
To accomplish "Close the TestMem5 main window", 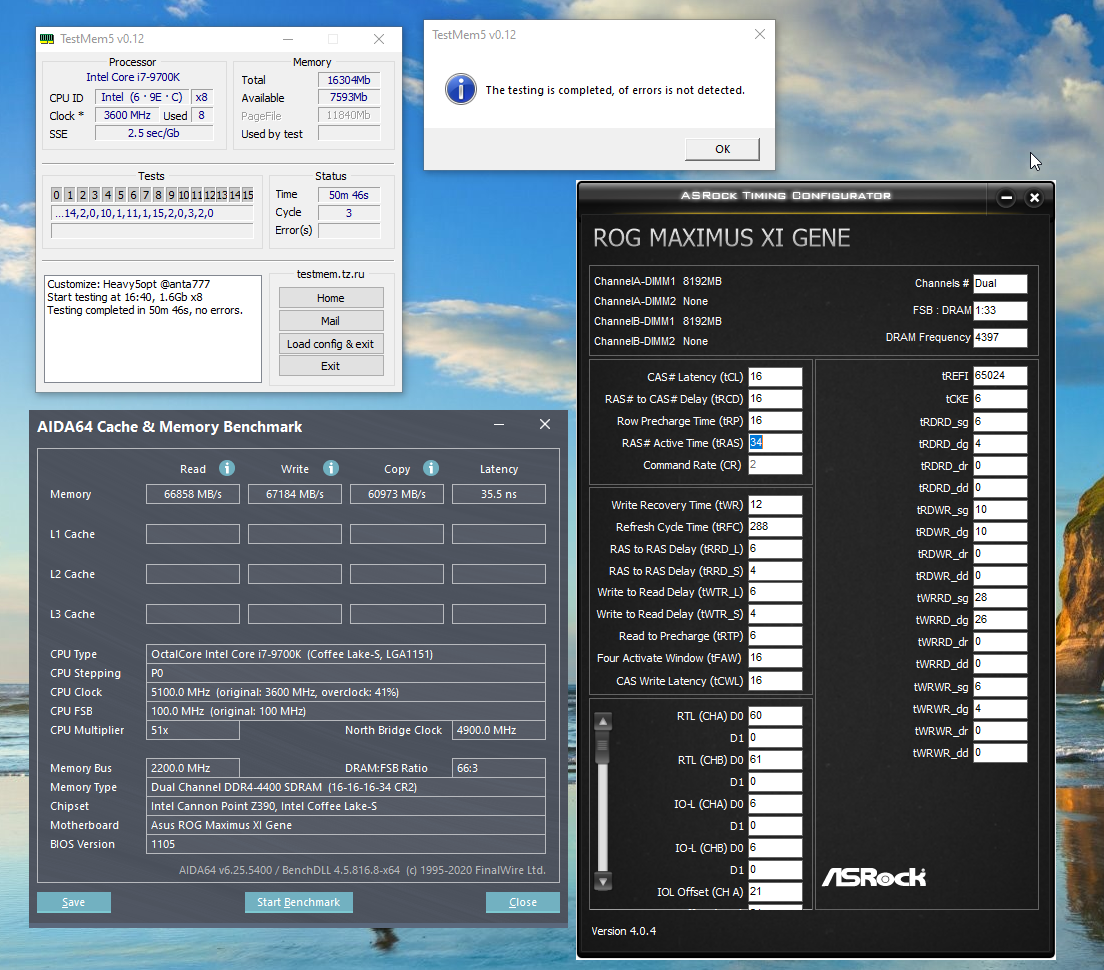I will (x=379, y=39).
